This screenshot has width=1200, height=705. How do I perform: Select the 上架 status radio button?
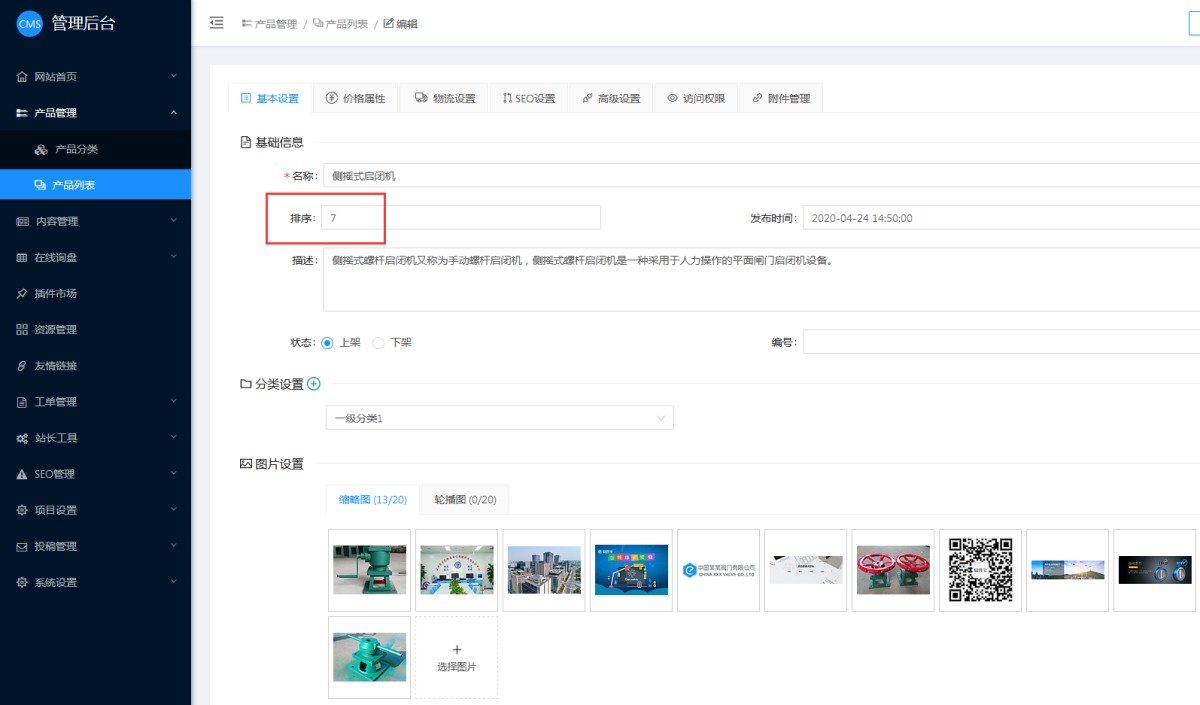pos(327,342)
